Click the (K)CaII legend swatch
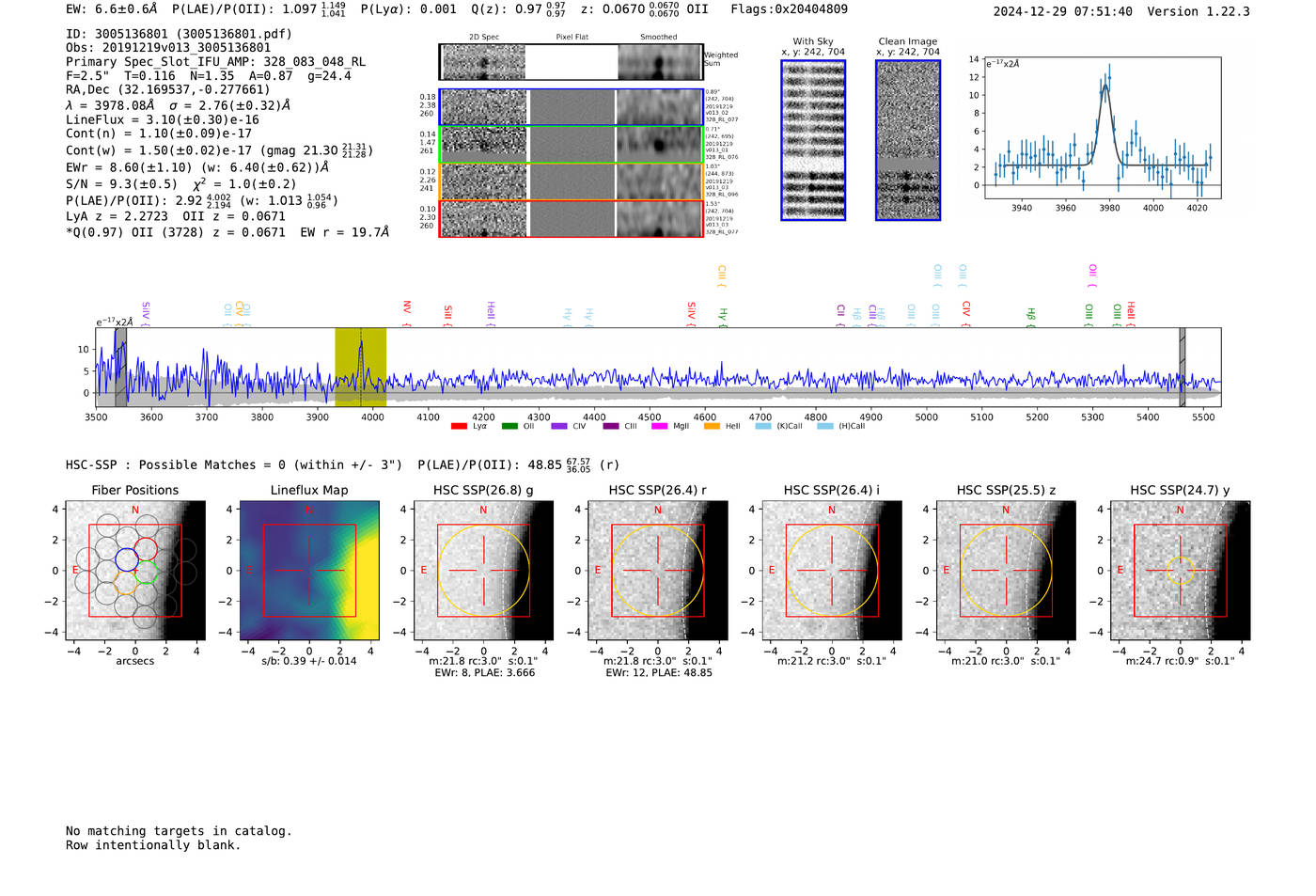This screenshot has height=896, width=1316. coord(762,426)
